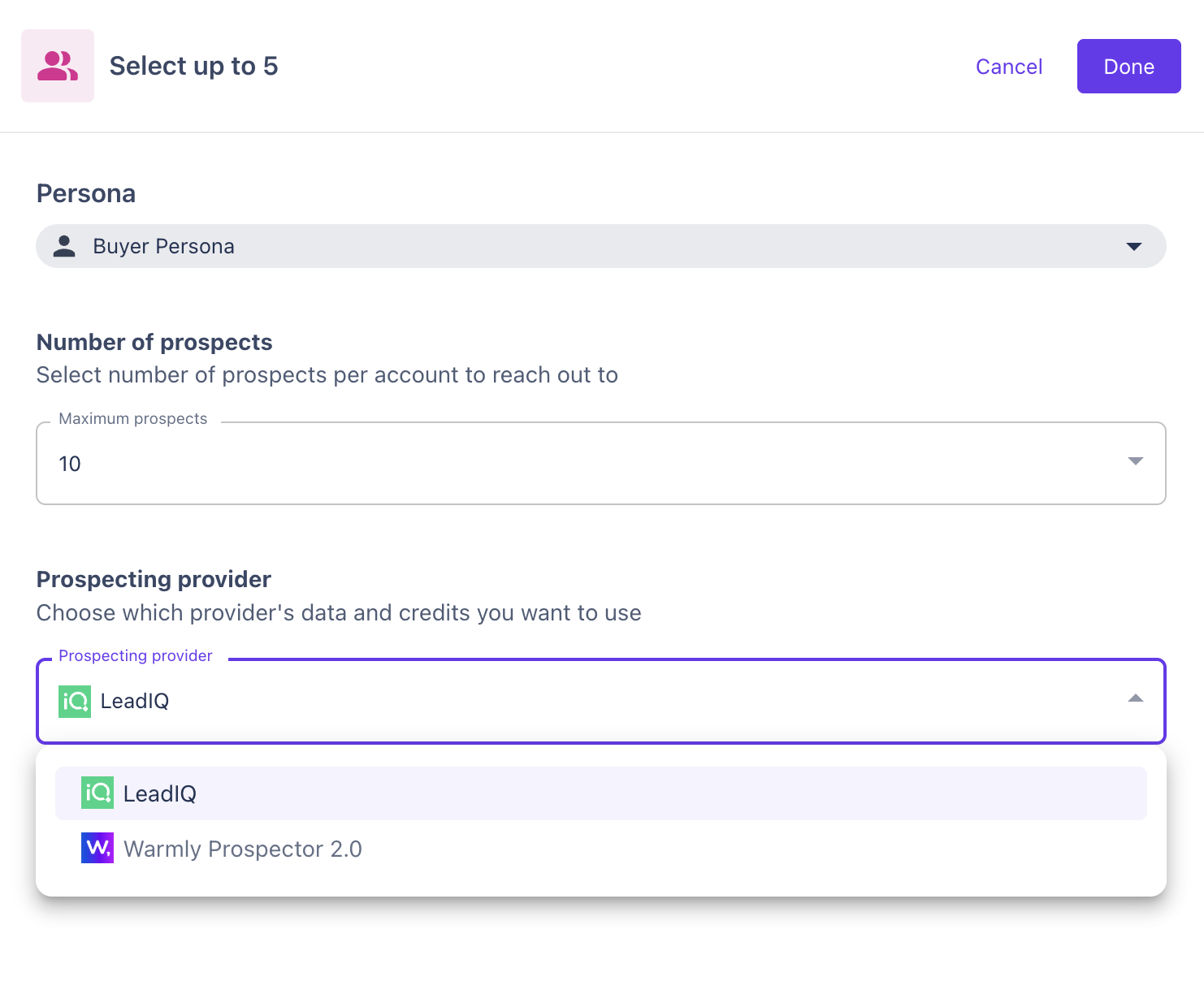
Task: Click the Cancel link
Action: pyautogui.click(x=1008, y=67)
